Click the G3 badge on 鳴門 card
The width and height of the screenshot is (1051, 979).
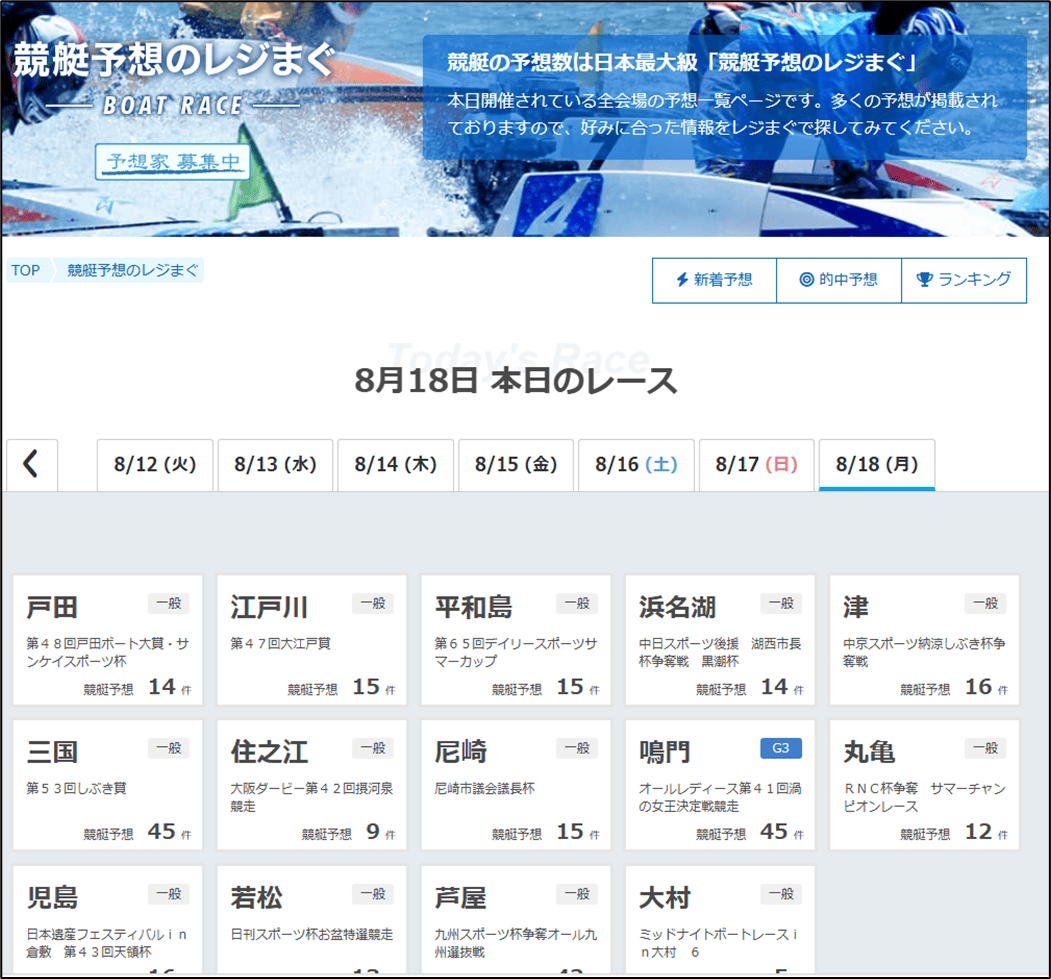pyautogui.click(x=781, y=748)
